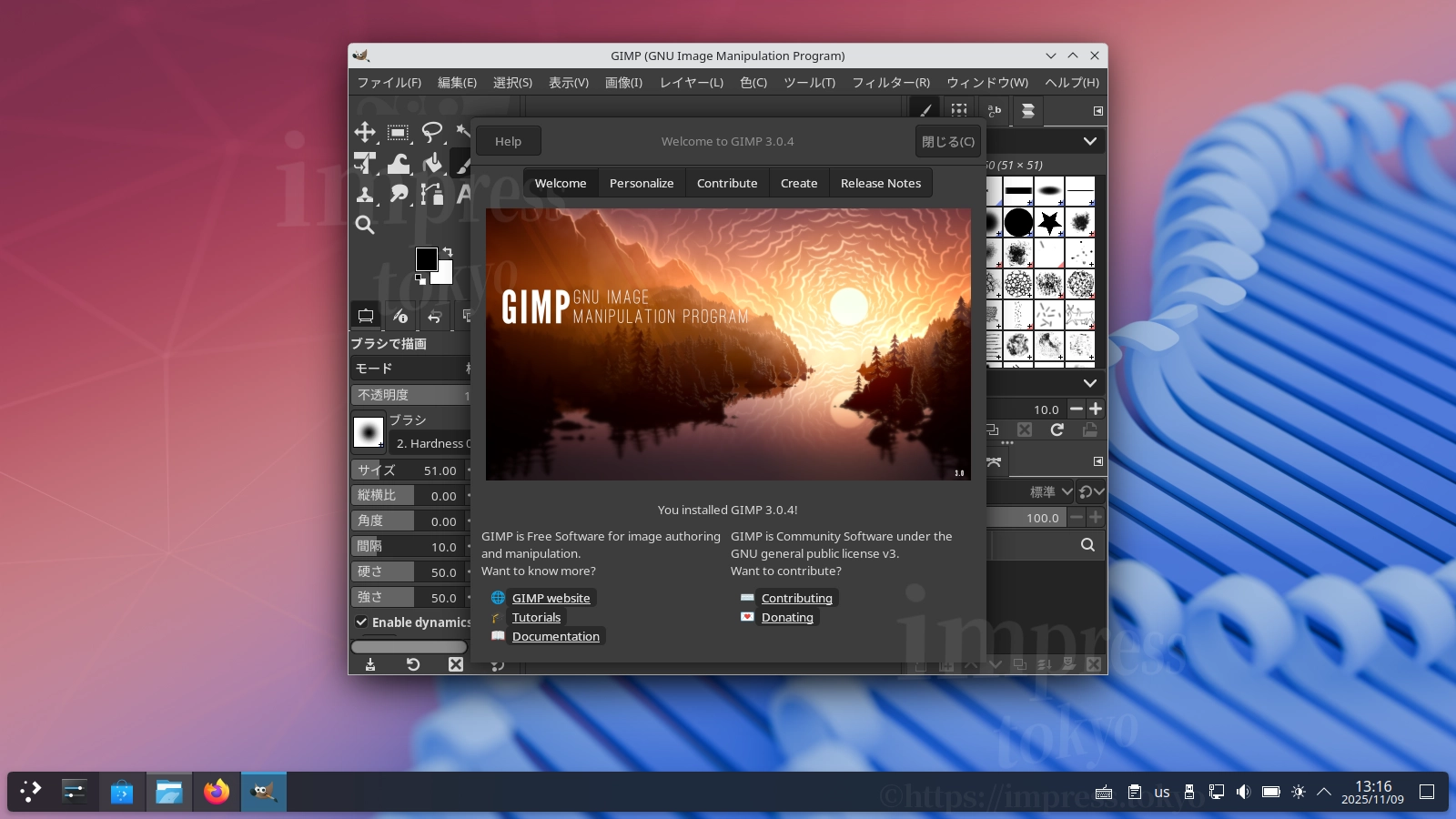Click the active brush preview thumbnail

[x=369, y=431]
